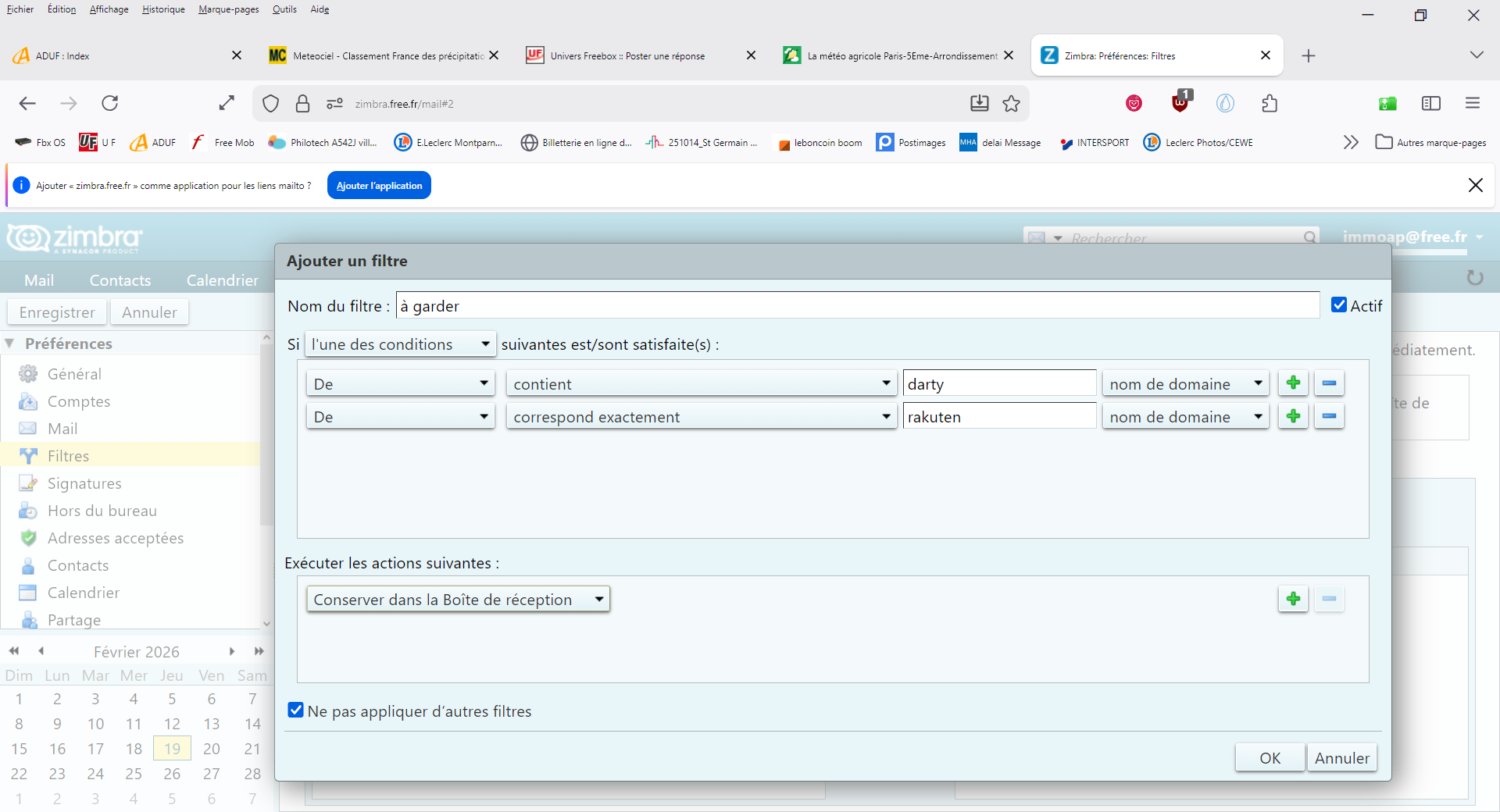Viewport: 1500px width, 812px height.
Task: Refresh Zimbra with circular arrow icon
Action: click(1475, 278)
